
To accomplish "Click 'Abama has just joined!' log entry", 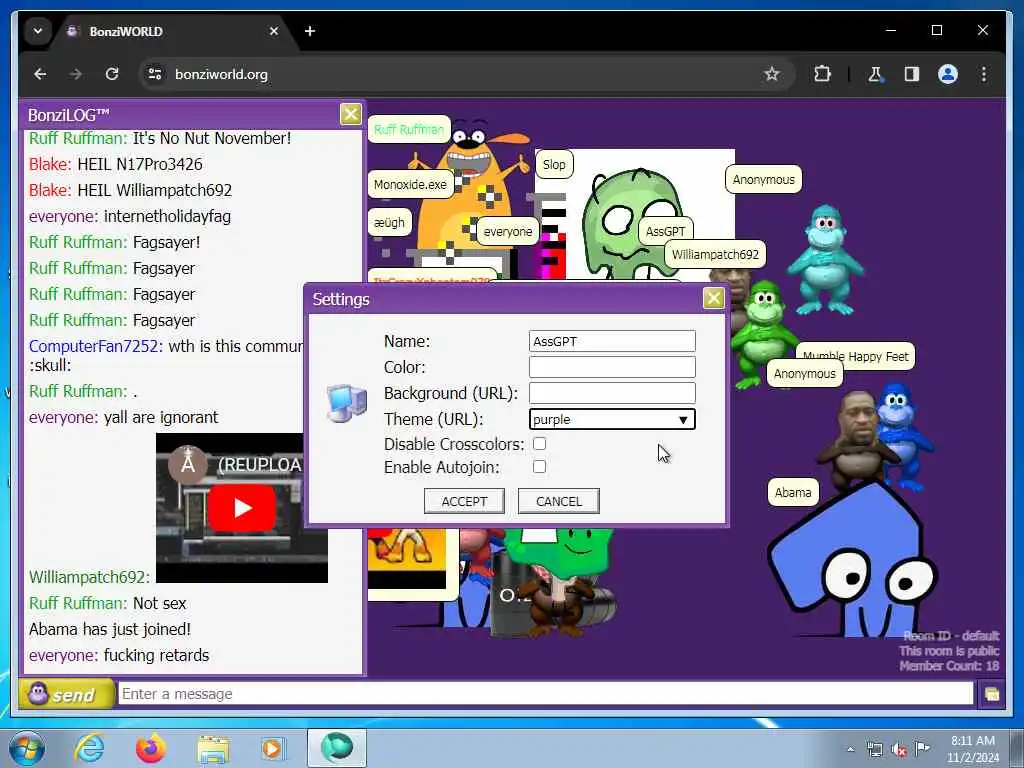I will 110,629.
